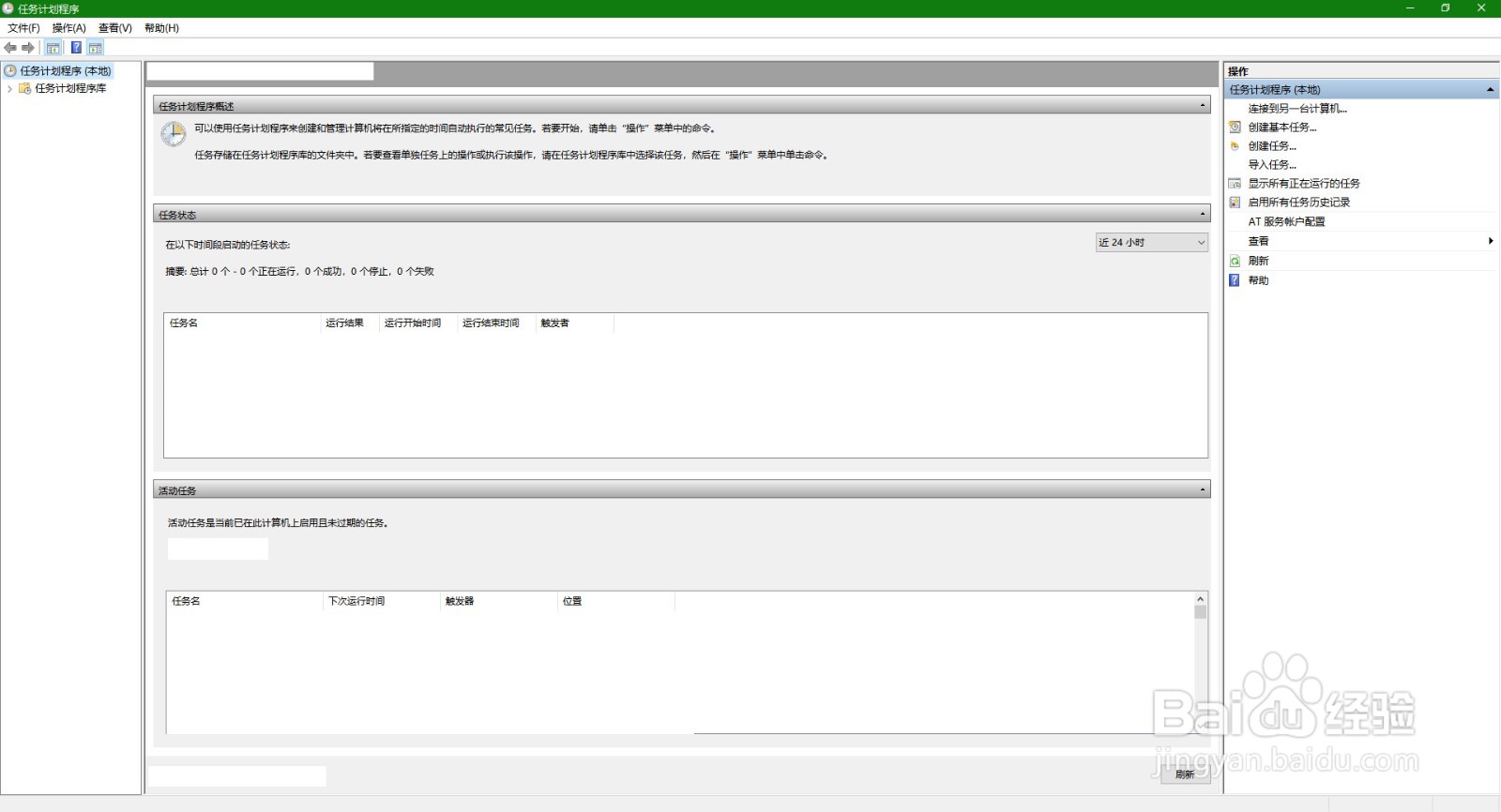
Task: Click 在以下时间段启动的任务状态 text
Action: click(x=228, y=245)
